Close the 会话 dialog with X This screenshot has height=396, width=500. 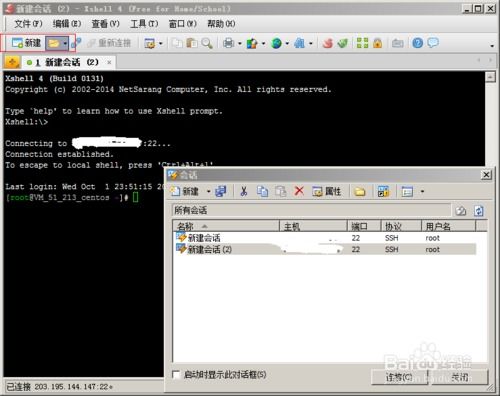pos(486,175)
